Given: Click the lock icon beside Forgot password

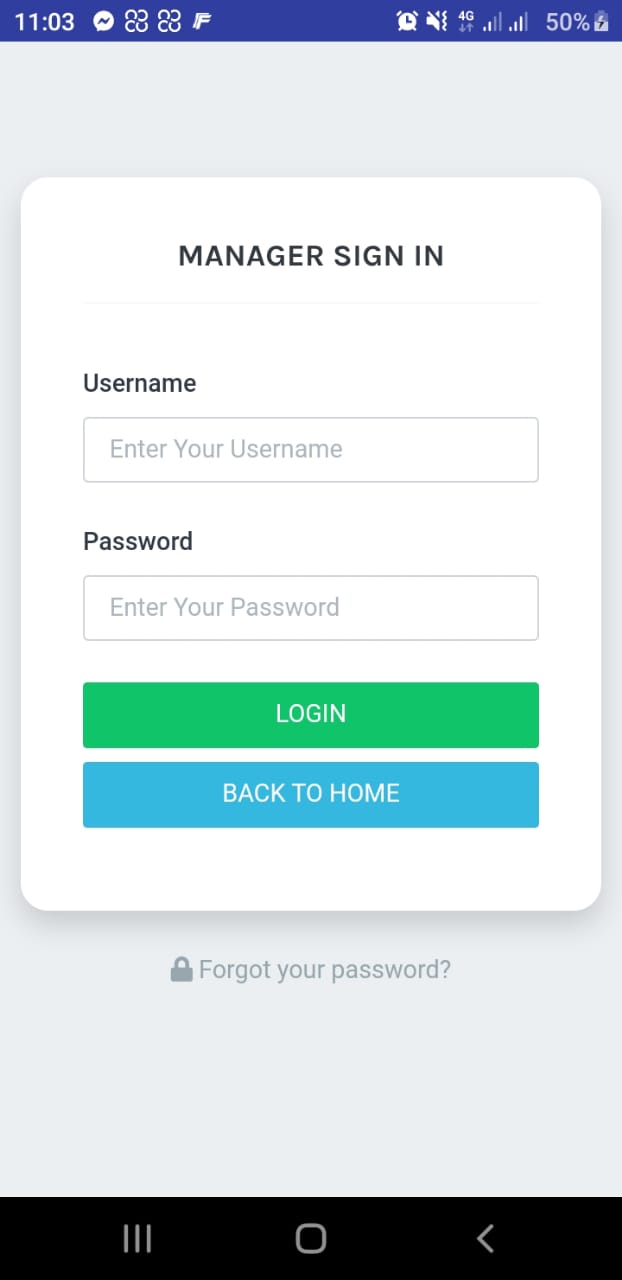Looking at the screenshot, I should [x=181, y=969].
